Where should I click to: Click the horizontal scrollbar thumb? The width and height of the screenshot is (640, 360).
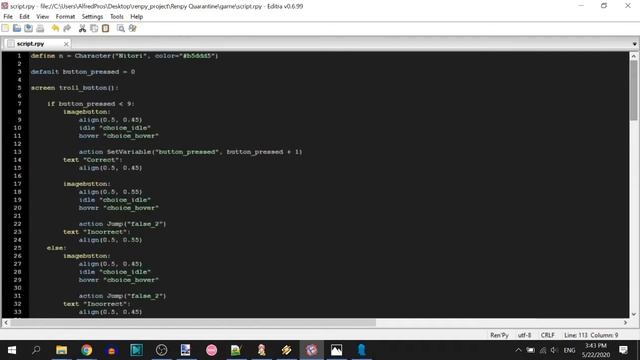[x=193, y=322]
